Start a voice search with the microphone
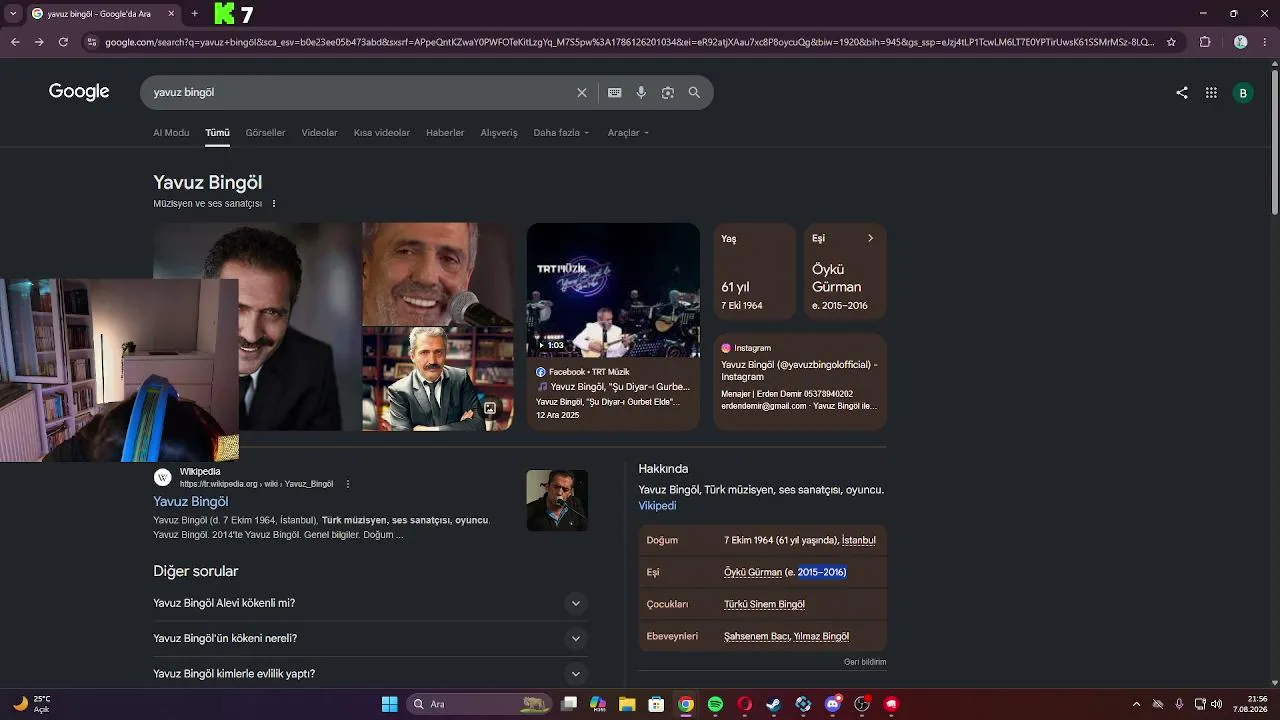The image size is (1280, 720). click(x=641, y=93)
